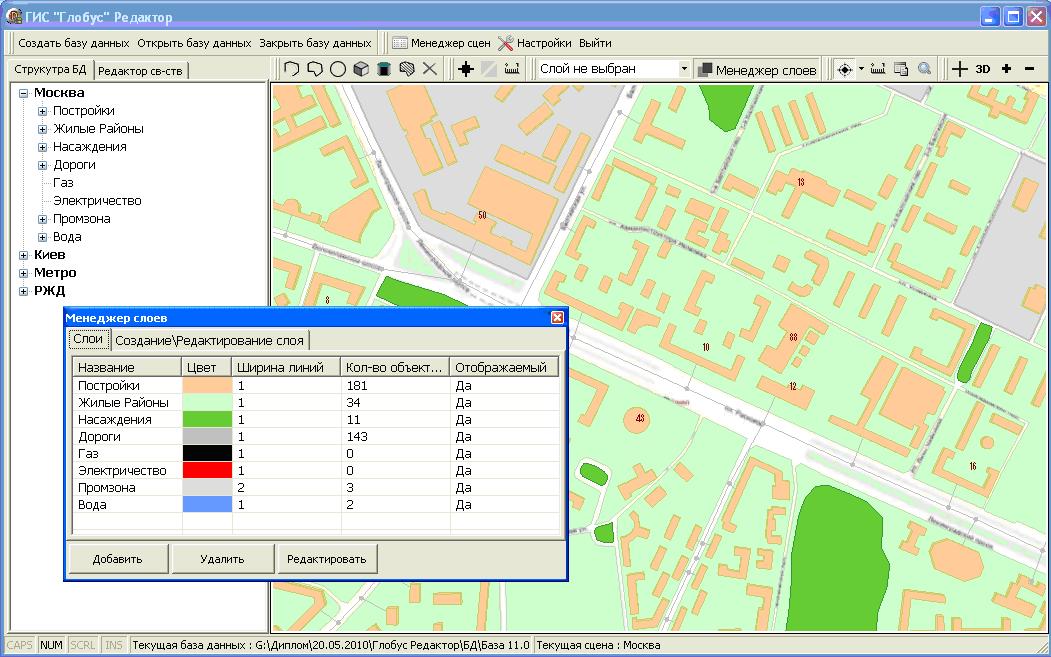Switch to 3D view mode
1051x657 pixels.
coord(983,69)
